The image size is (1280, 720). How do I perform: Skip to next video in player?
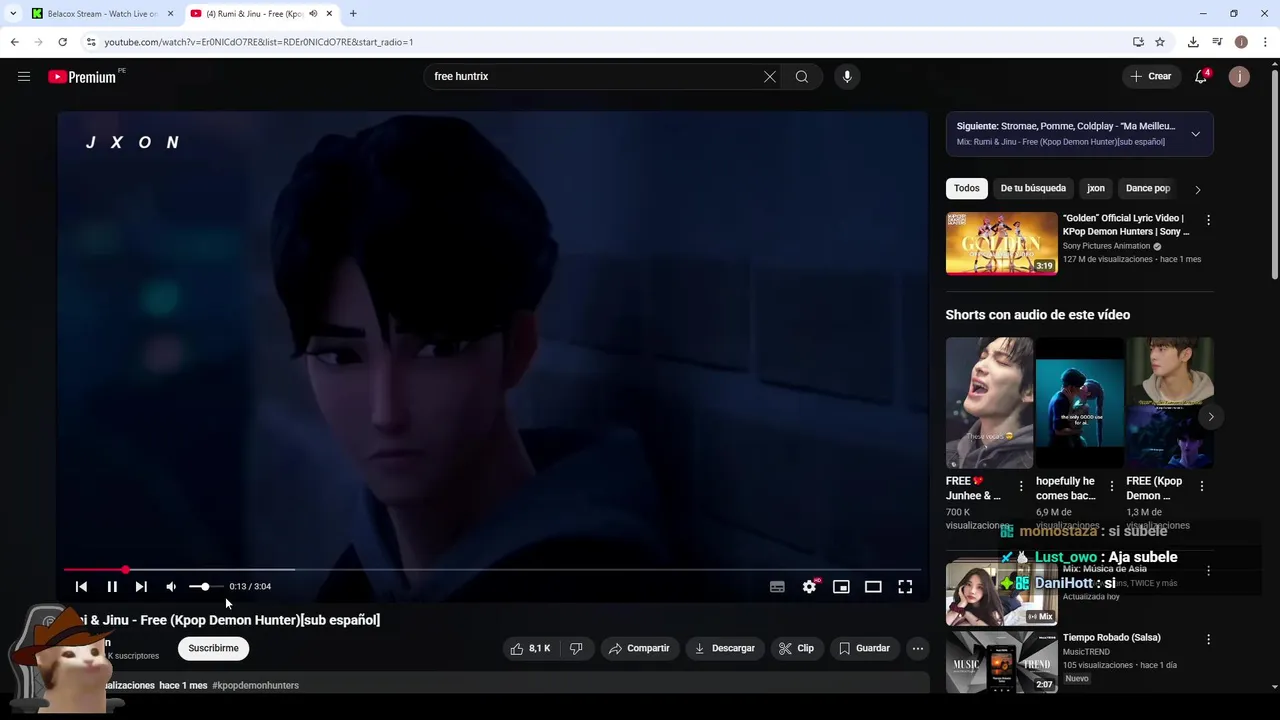click(141, 587)
